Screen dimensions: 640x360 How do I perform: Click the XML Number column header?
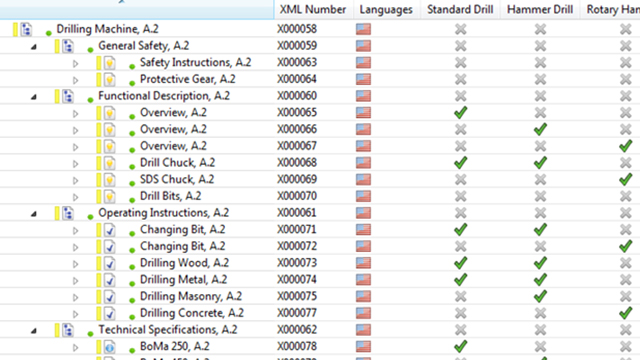point(313,9)
